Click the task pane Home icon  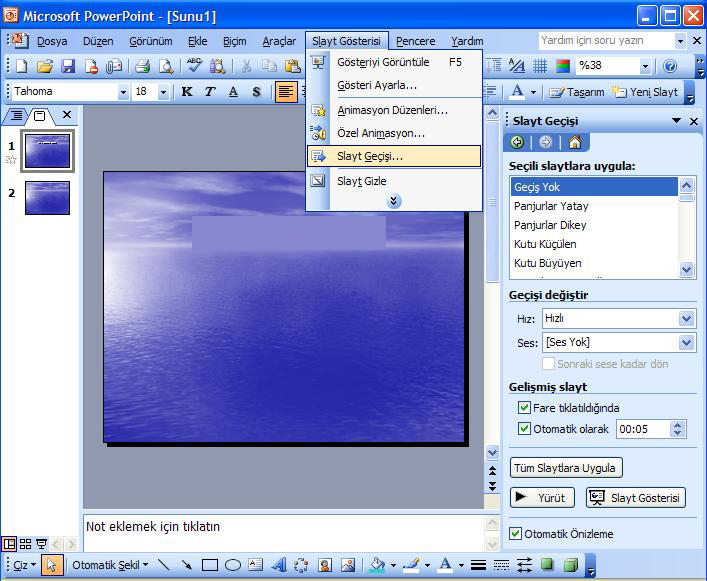coord(574,142)
